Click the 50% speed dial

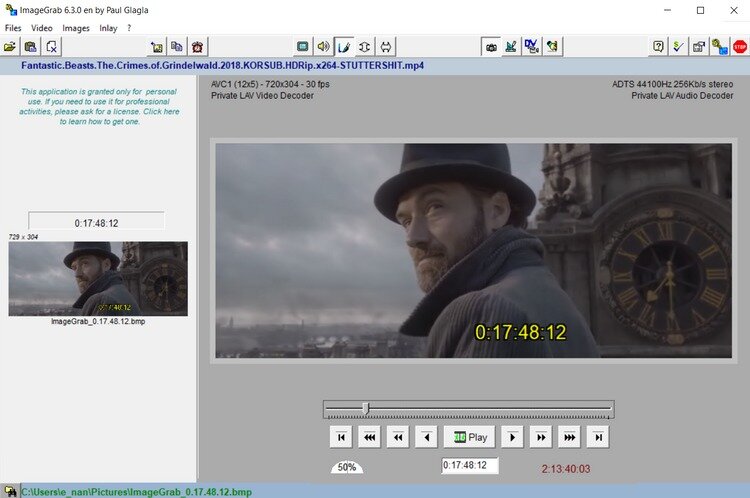347,467
